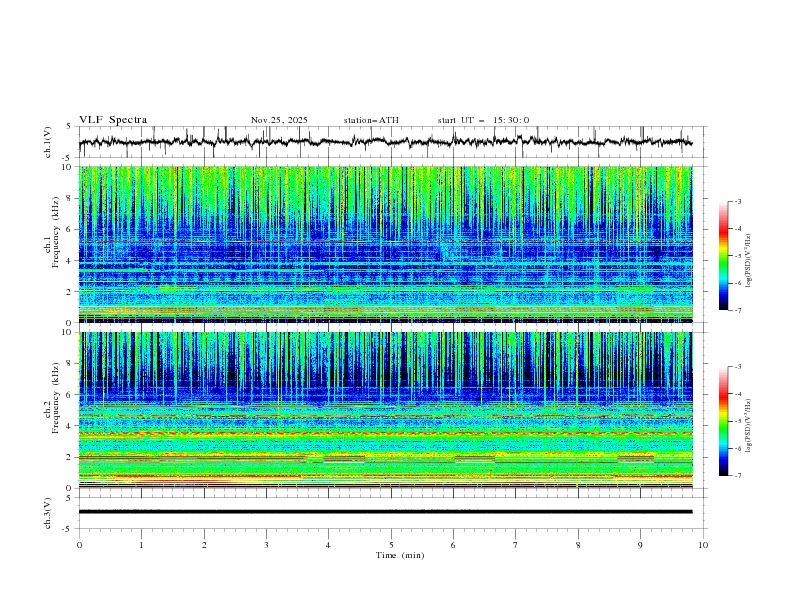Click the time axis tick label '1'
The image size is (792, 612).
coord(141,545)
